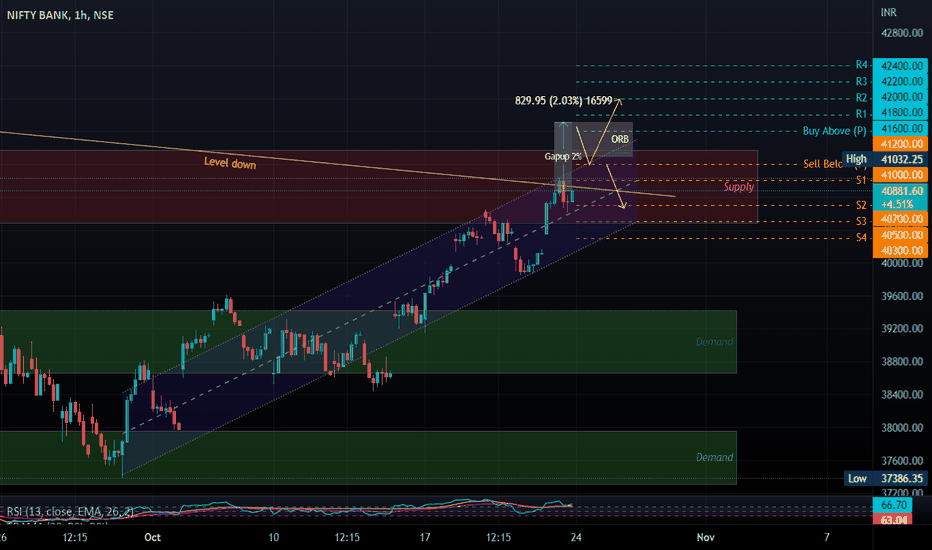Click the 10 date label on time axis
Viewport: 932px width, 550px height.
point(273,537)
